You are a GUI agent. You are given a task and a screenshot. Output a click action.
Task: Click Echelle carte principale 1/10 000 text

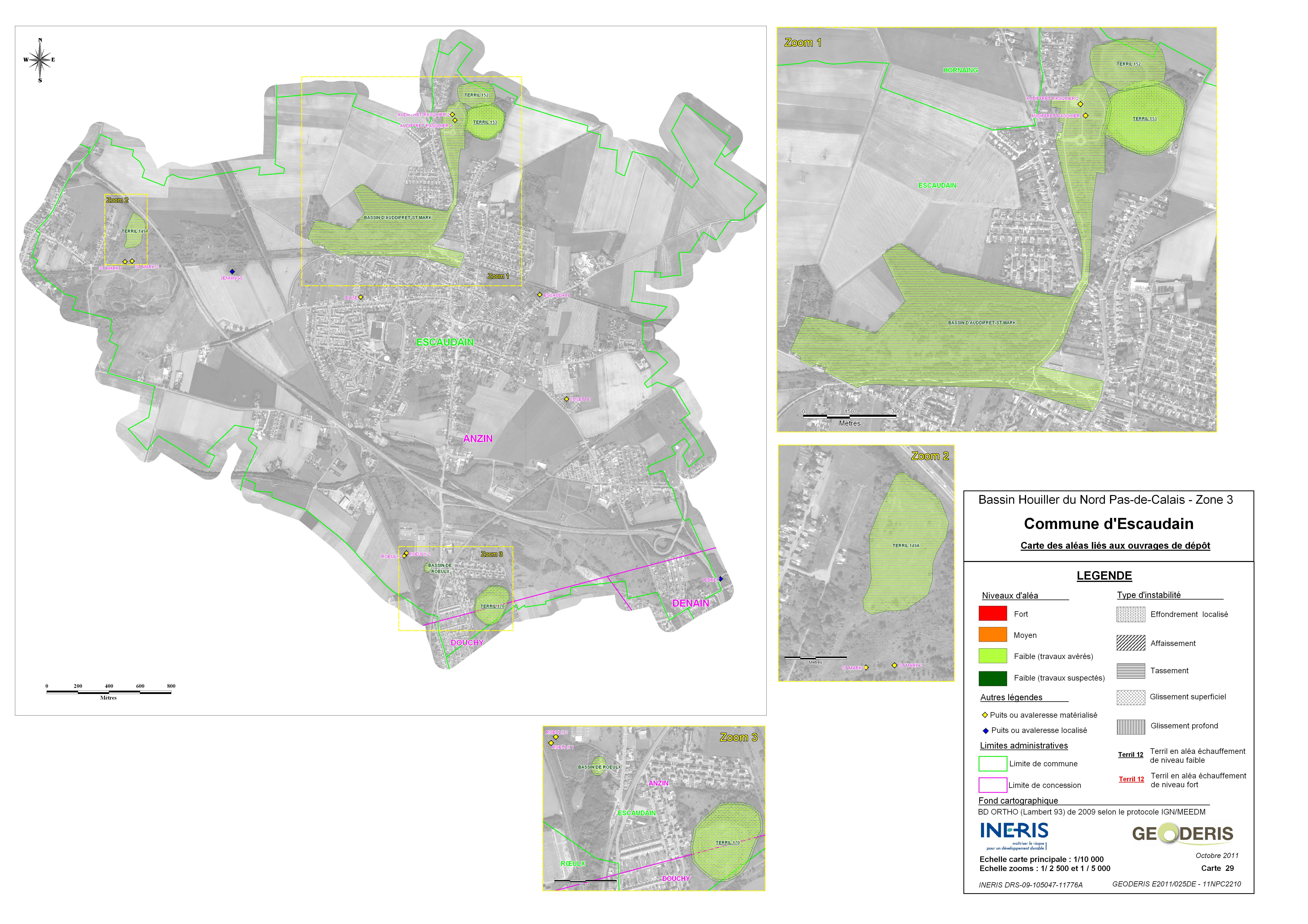coord(1041,859)
